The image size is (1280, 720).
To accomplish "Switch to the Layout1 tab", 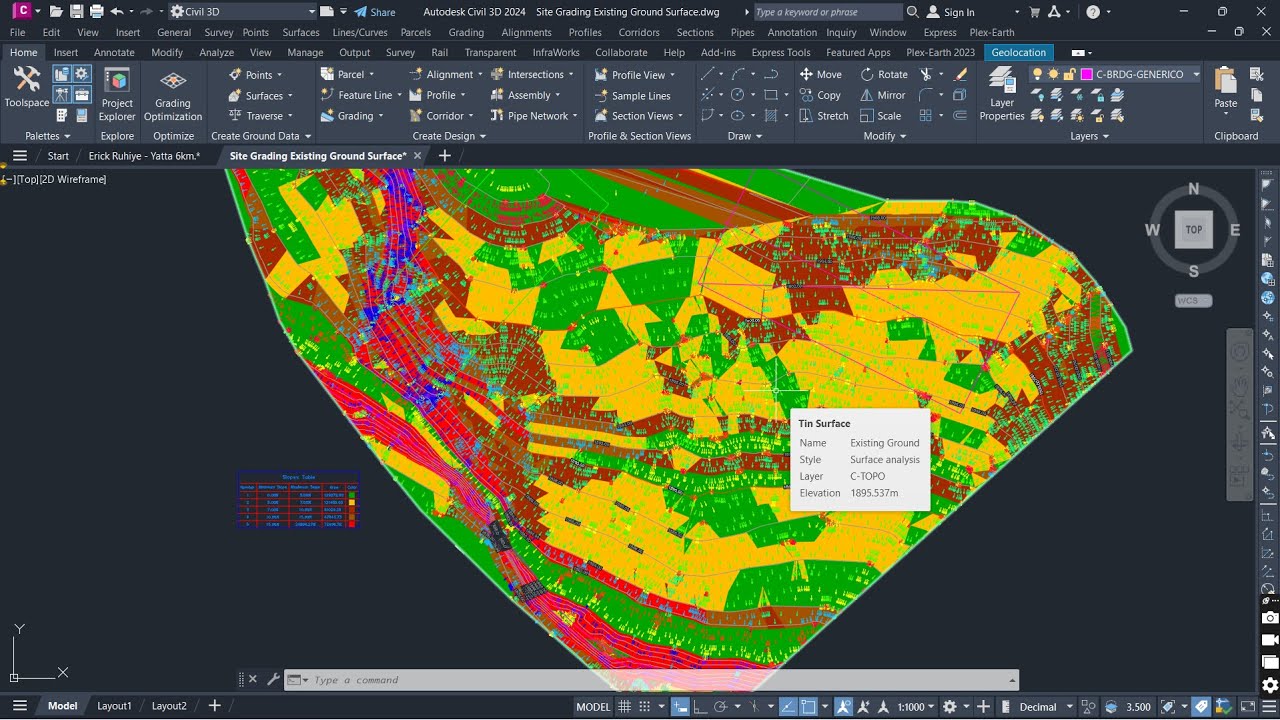I will (x=114, y=706).
